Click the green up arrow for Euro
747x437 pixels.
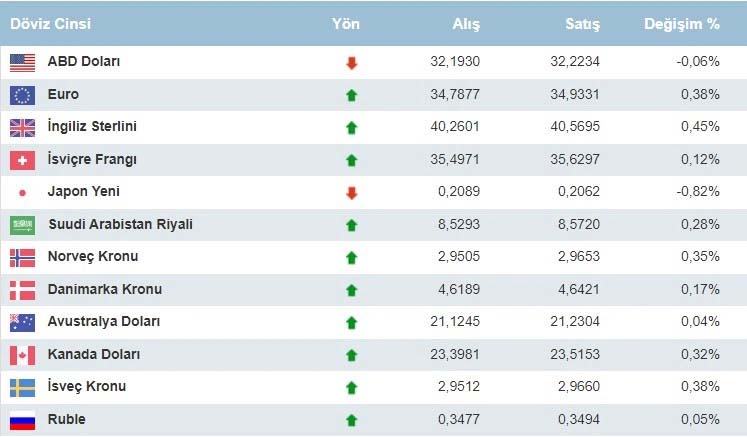[x=351, y=96]
